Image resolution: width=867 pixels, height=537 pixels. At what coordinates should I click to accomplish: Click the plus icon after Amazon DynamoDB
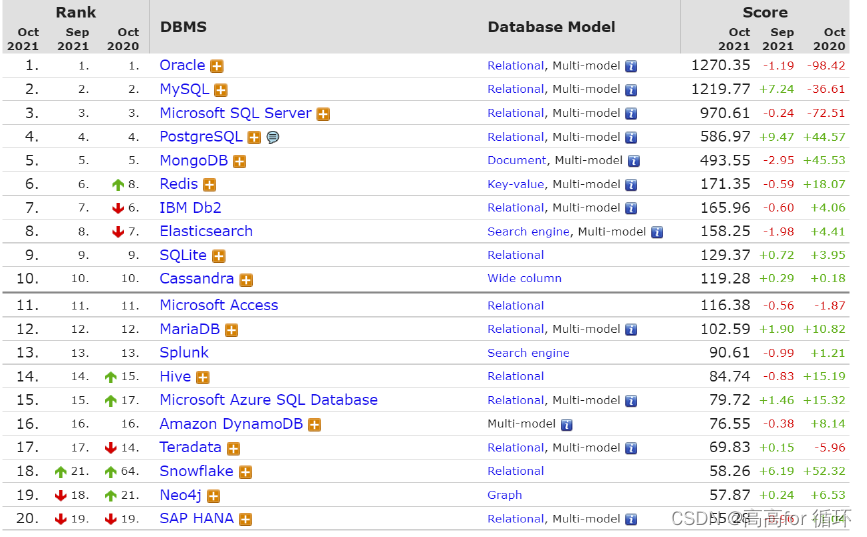pyautogui.click(x=315, y=425)
